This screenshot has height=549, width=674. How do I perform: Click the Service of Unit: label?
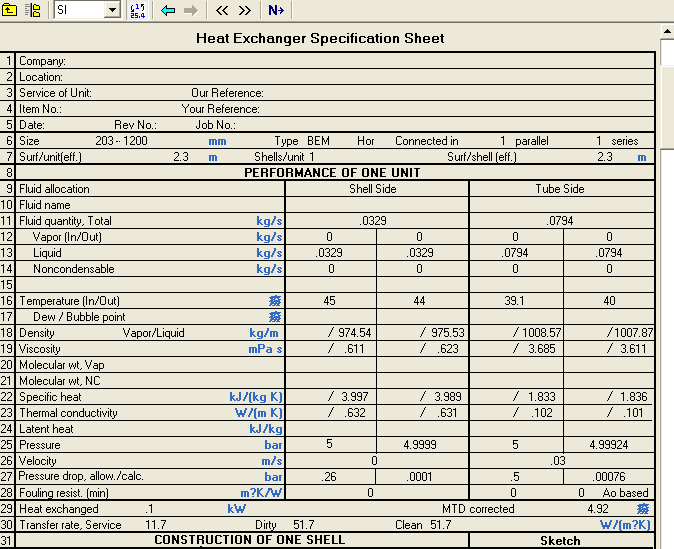(x=55, y=93)
